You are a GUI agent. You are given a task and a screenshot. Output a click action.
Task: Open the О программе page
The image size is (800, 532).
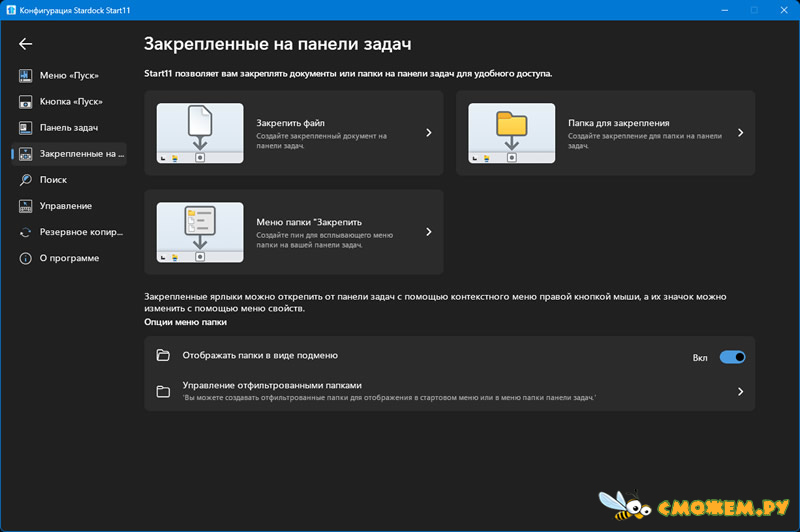coord(69,258)
